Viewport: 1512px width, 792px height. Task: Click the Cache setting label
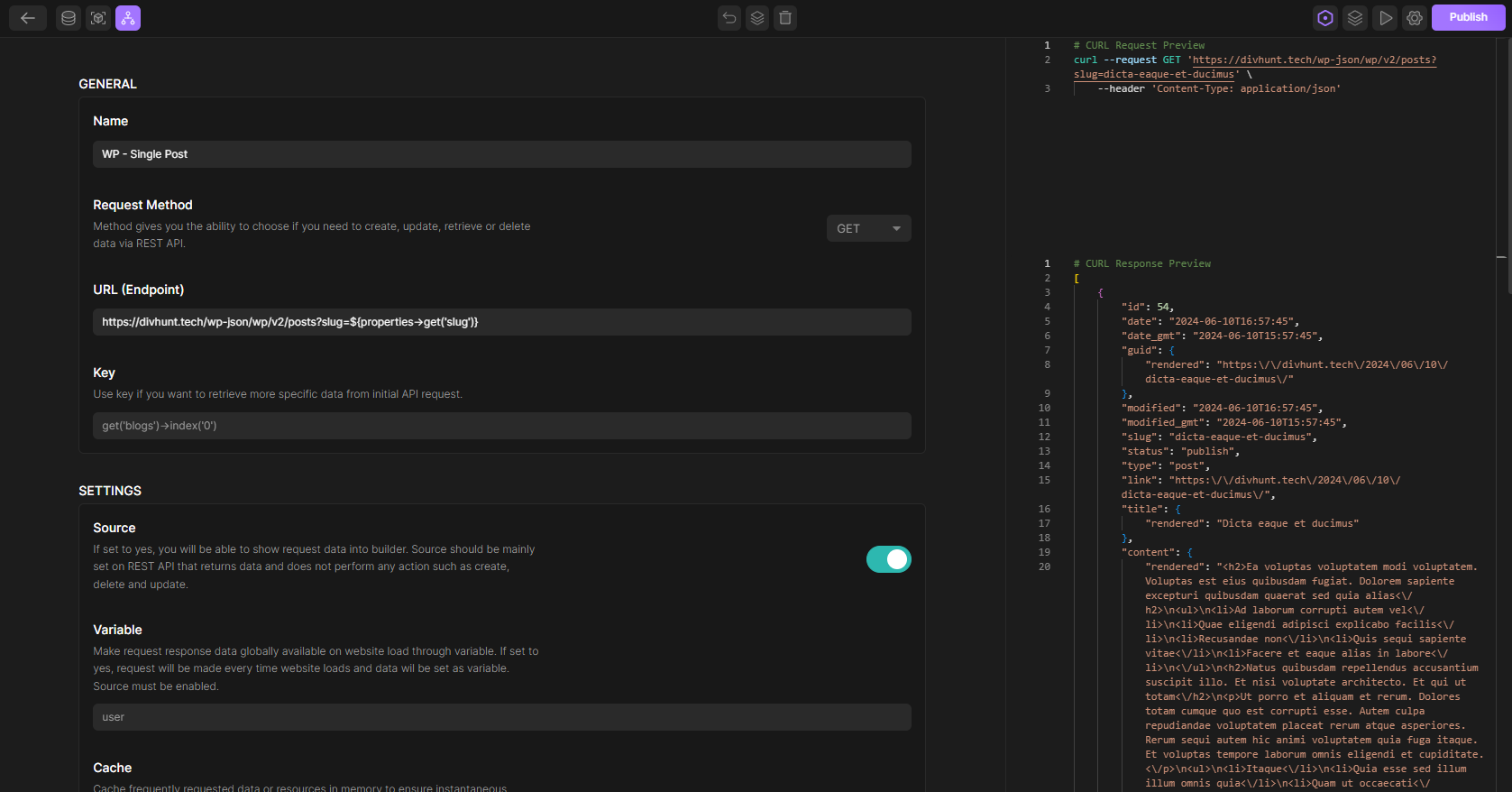pyautogui.click(x=113, y=768)
